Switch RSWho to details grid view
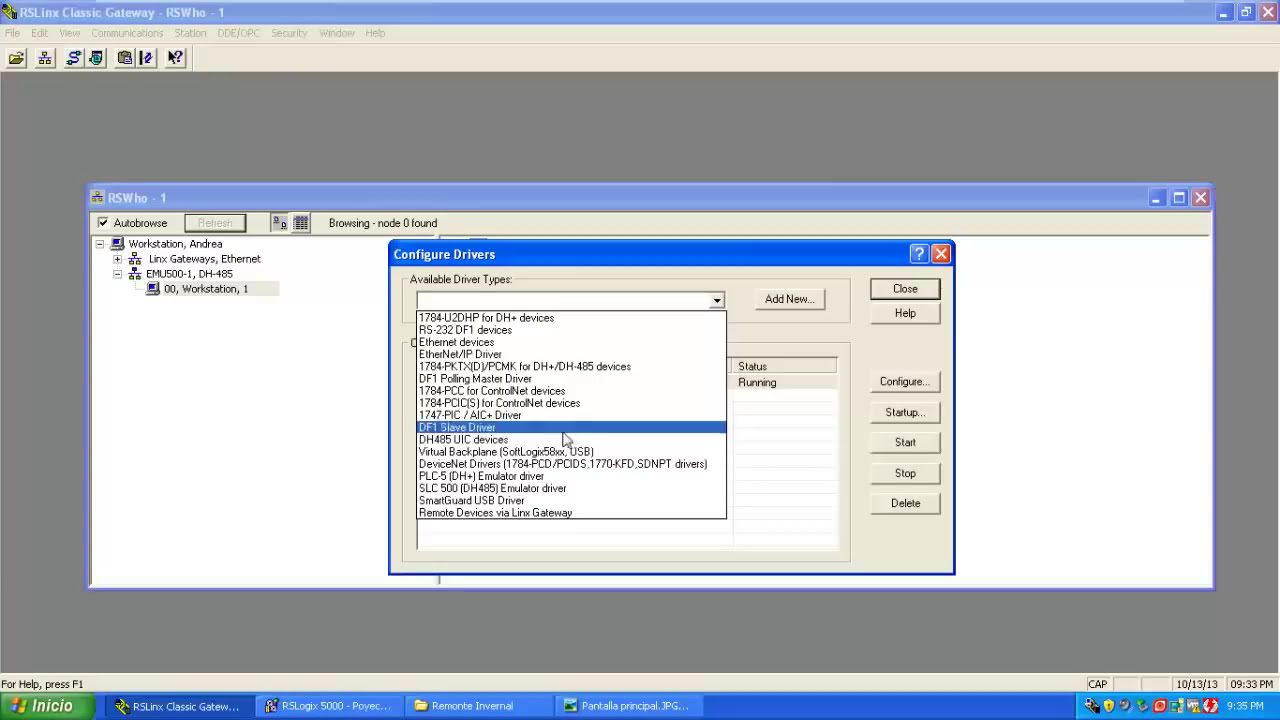The image size is (1280, 720). (301, 223)
